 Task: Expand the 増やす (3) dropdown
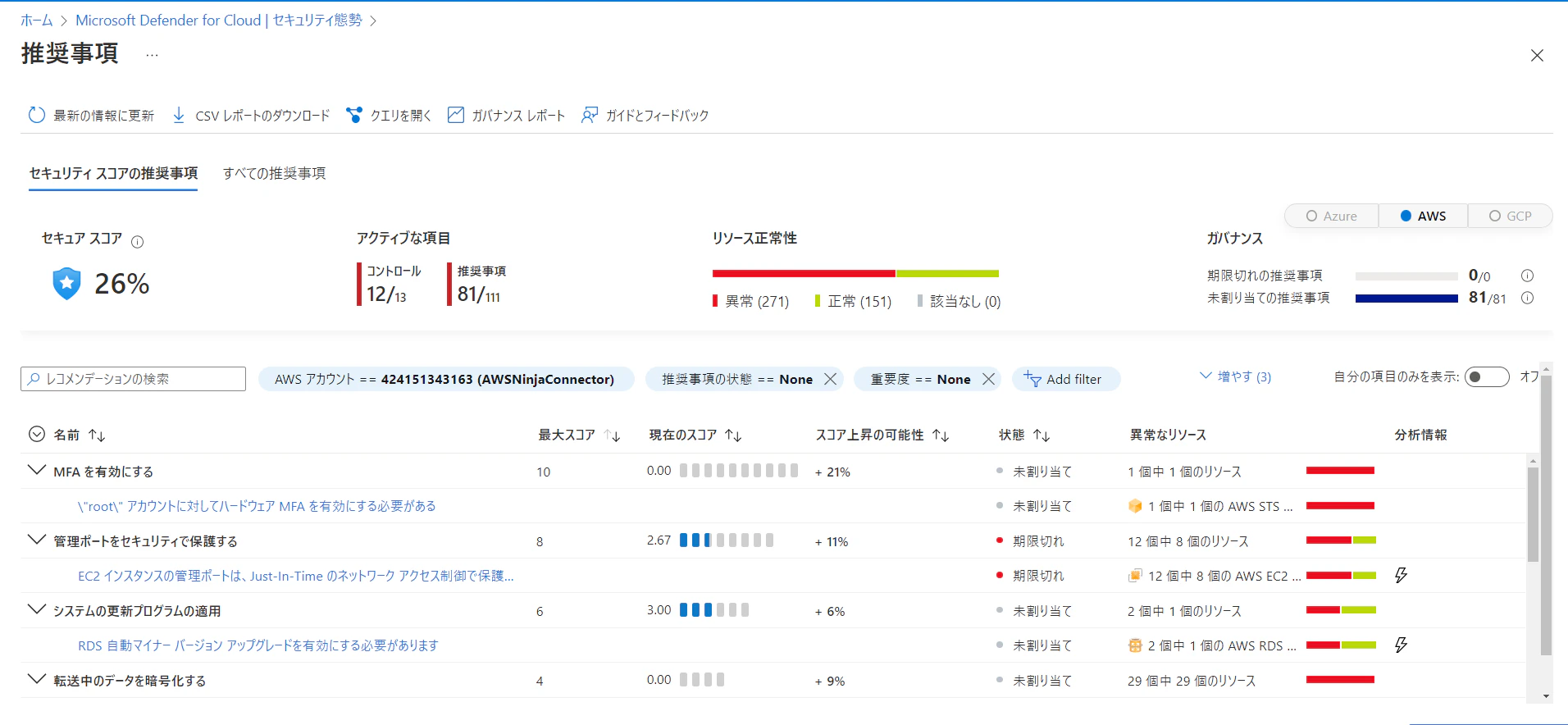pos(1235,376)
